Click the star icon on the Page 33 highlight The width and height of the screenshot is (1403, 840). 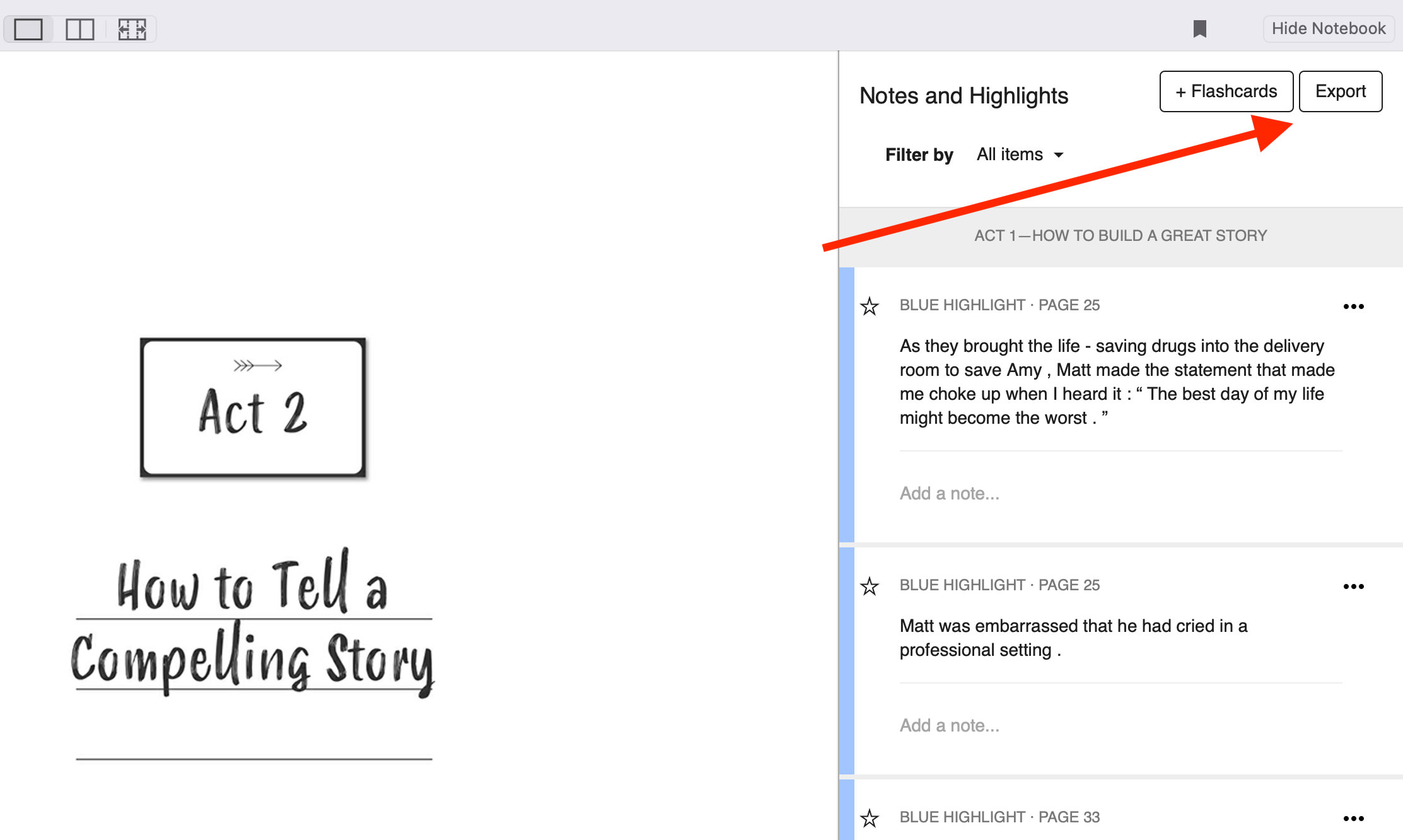click(x=871, y=818)
